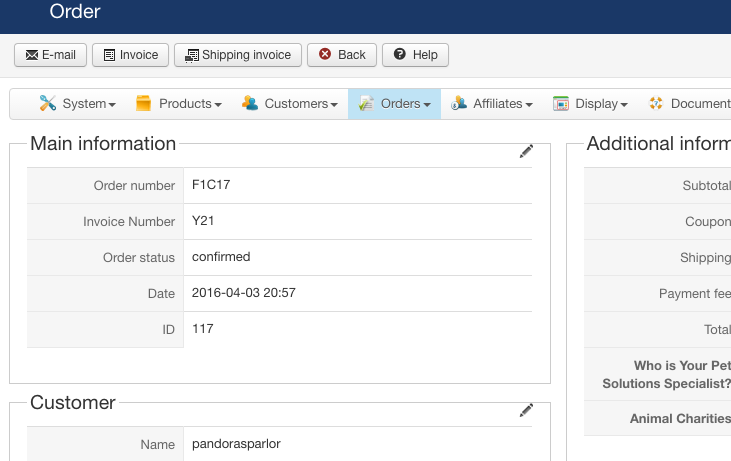Open the Display dropdown caret

[623, 105]
